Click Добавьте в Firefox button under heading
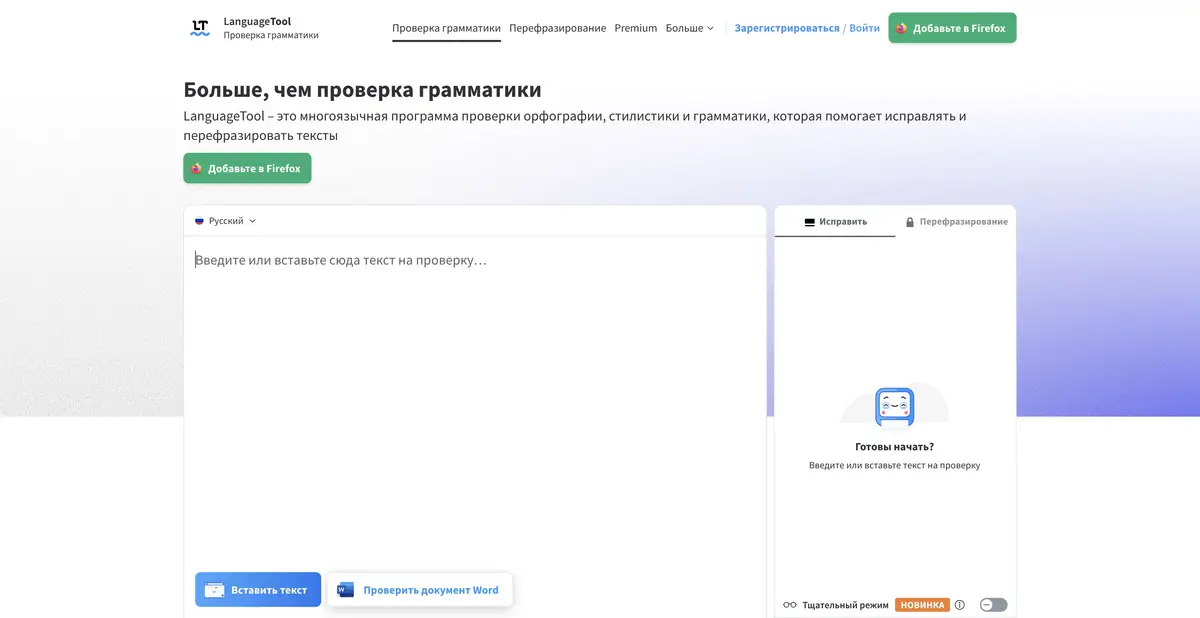 [247, 168]
